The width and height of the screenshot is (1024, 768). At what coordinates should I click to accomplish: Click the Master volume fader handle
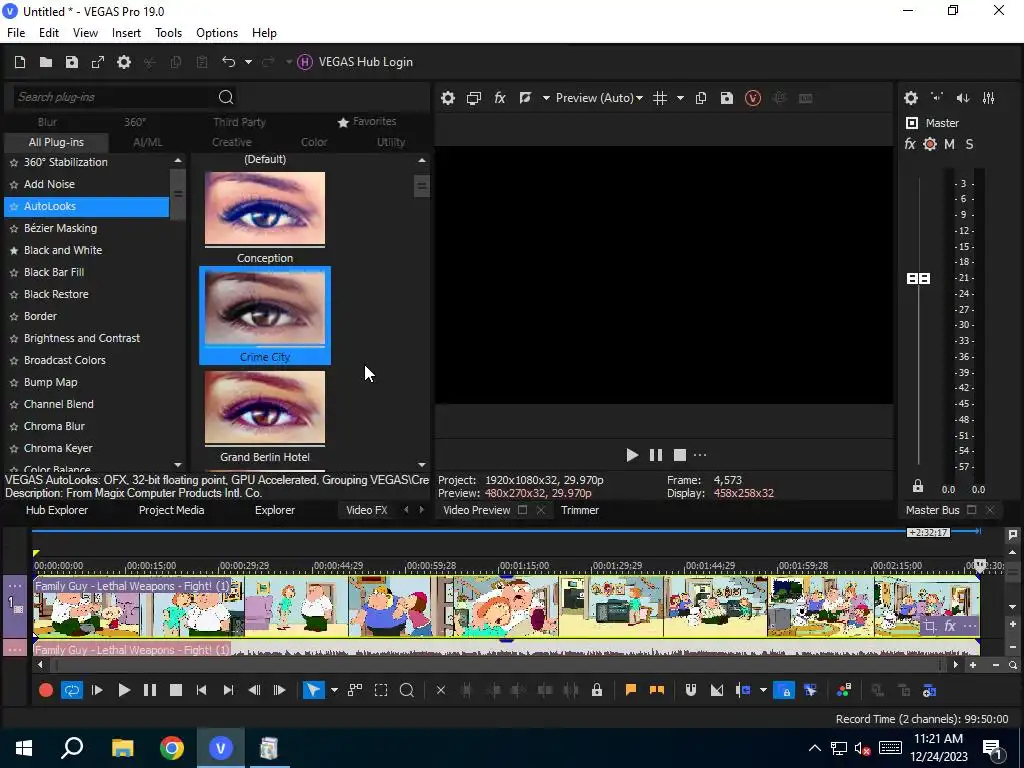[918, 279]
